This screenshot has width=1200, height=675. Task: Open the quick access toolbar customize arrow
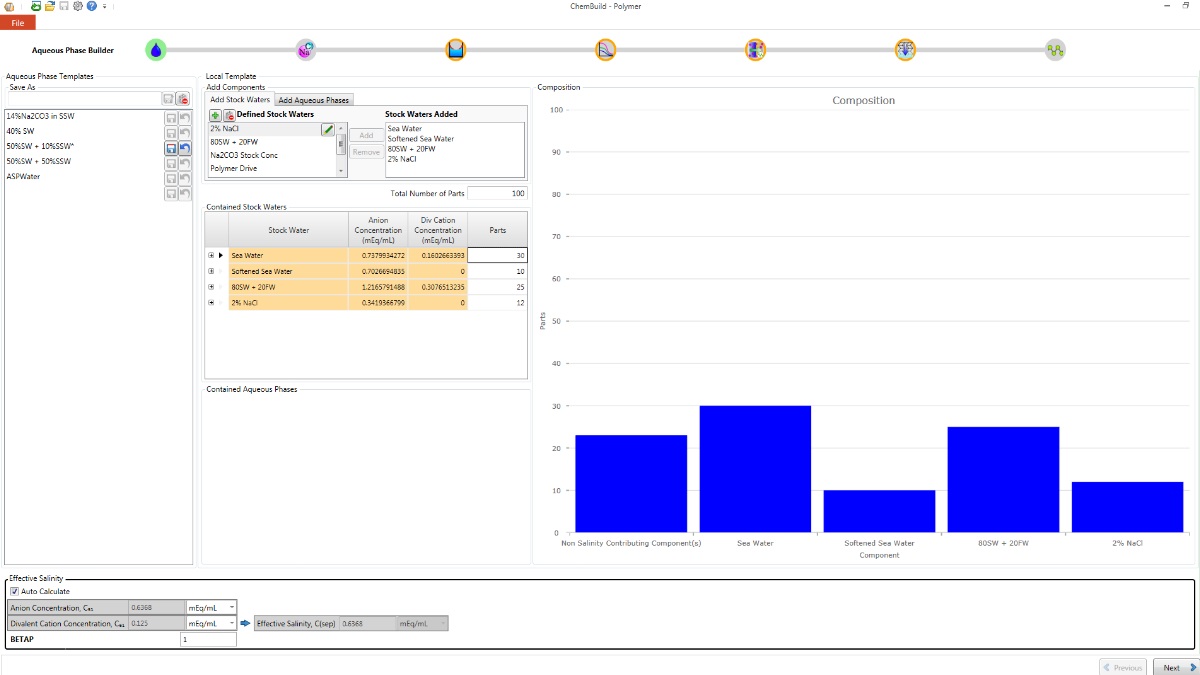tap(105, 6)
